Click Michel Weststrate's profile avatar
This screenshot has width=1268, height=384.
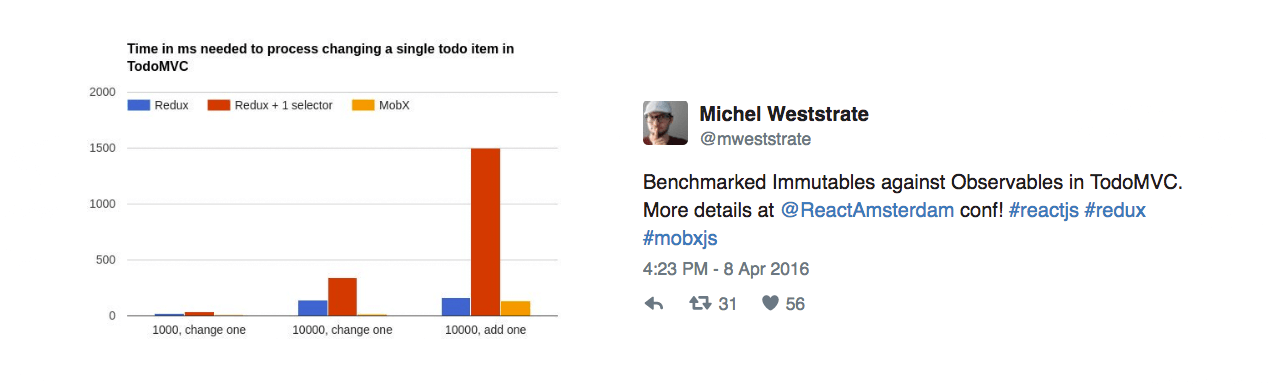(665, 123)
